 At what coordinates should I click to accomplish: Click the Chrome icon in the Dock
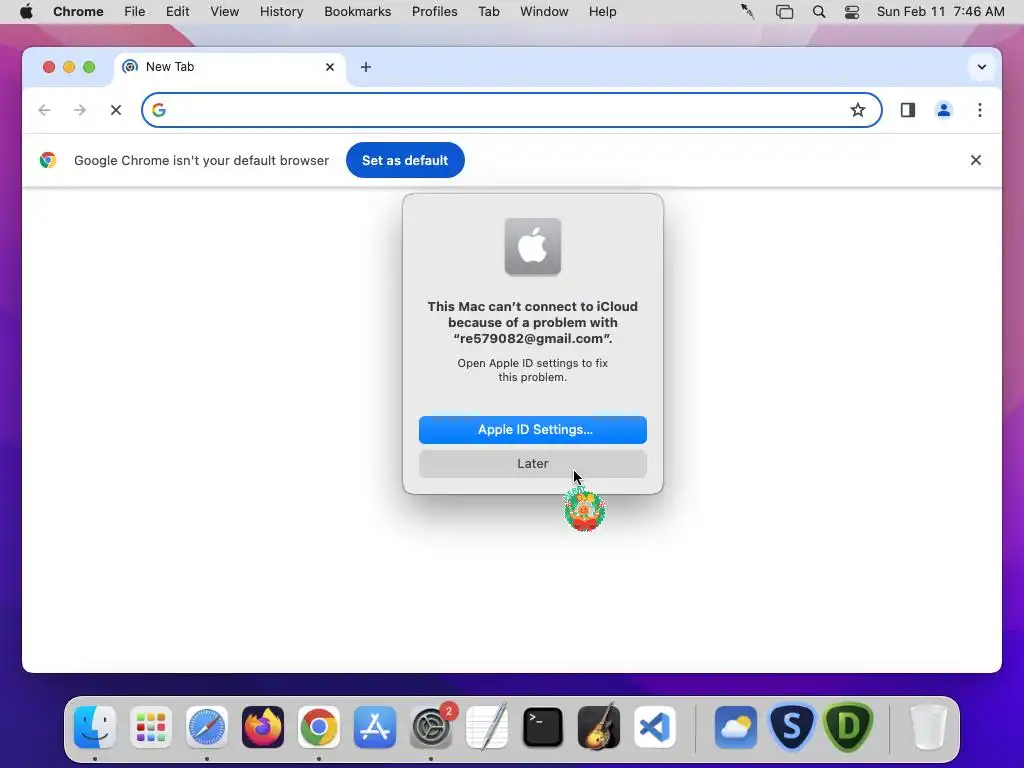319,727
